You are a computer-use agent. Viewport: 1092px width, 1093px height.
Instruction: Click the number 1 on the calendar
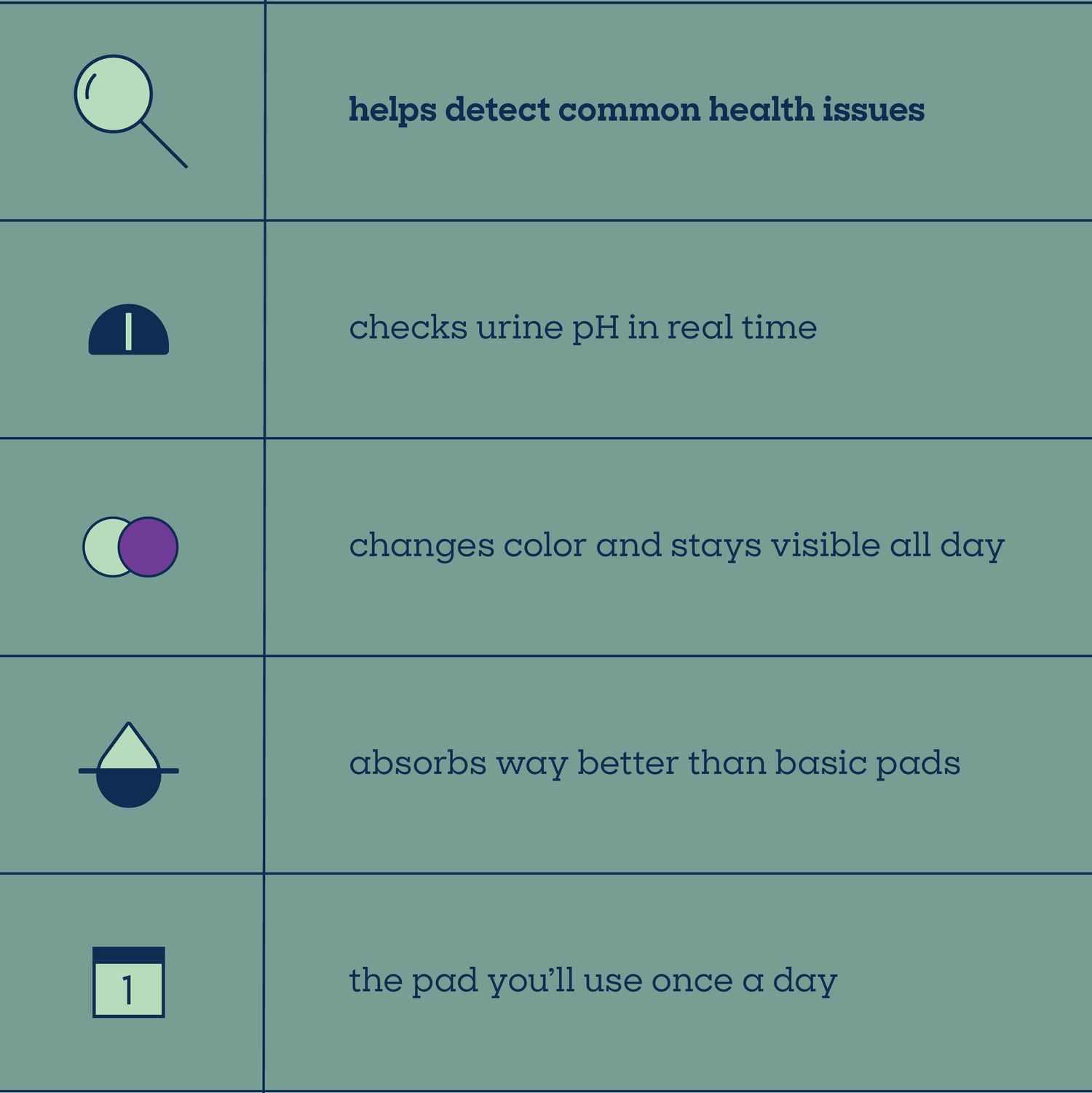tap(128, 990)
